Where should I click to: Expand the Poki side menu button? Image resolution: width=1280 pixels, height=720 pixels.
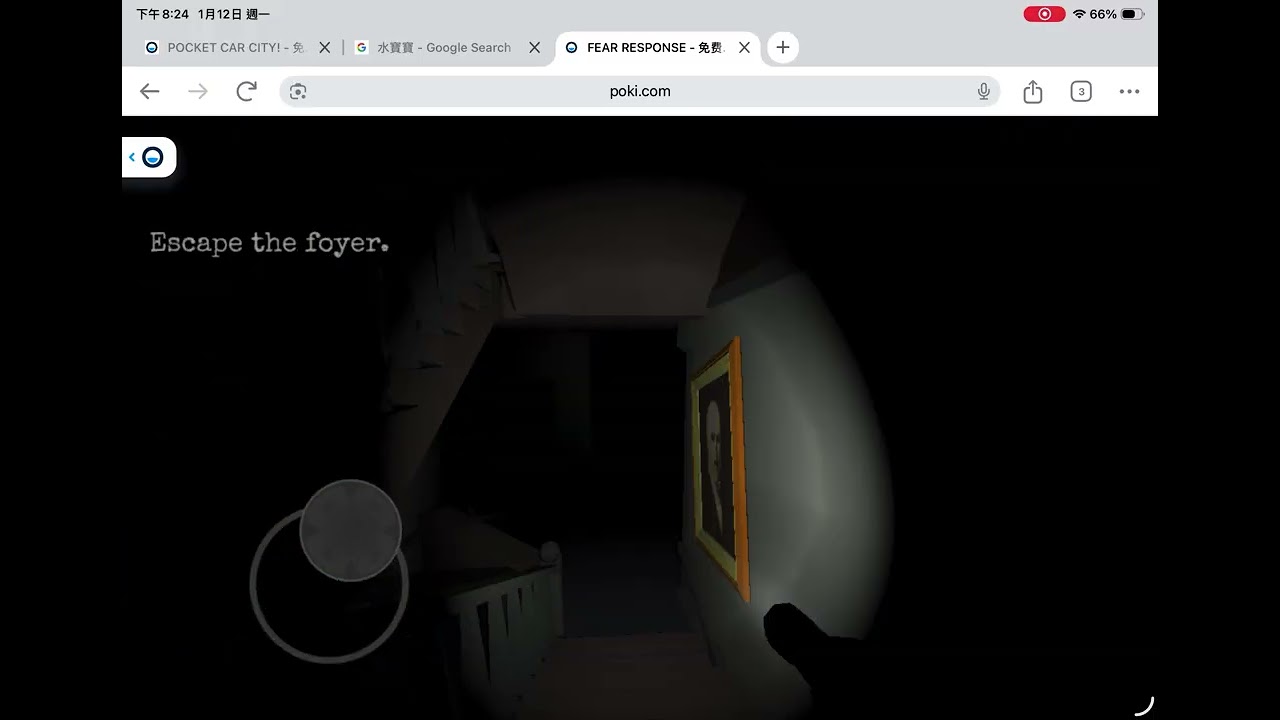[x=149, y=157]
